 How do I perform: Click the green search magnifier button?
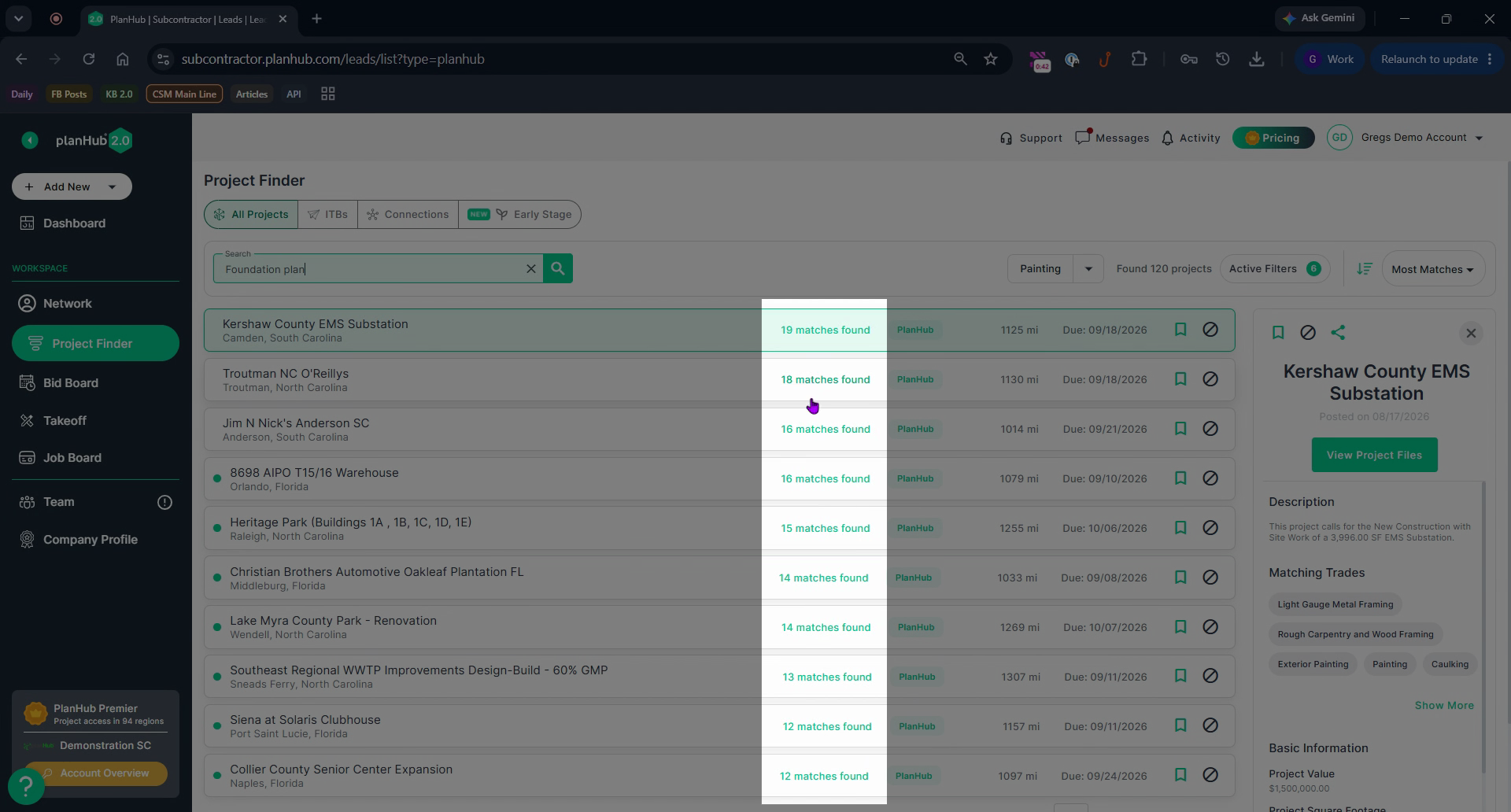[558, 268]
